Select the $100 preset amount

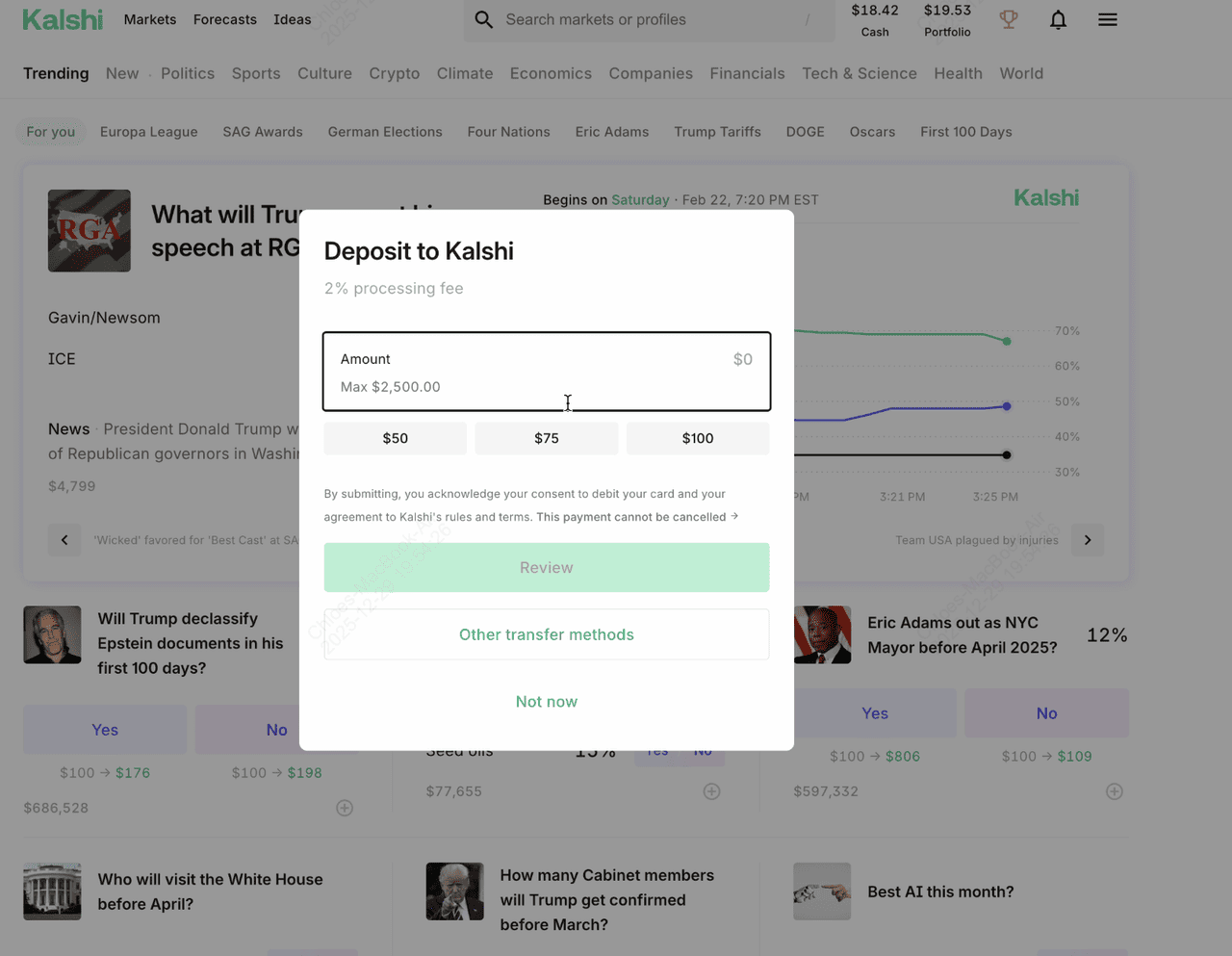698,438
